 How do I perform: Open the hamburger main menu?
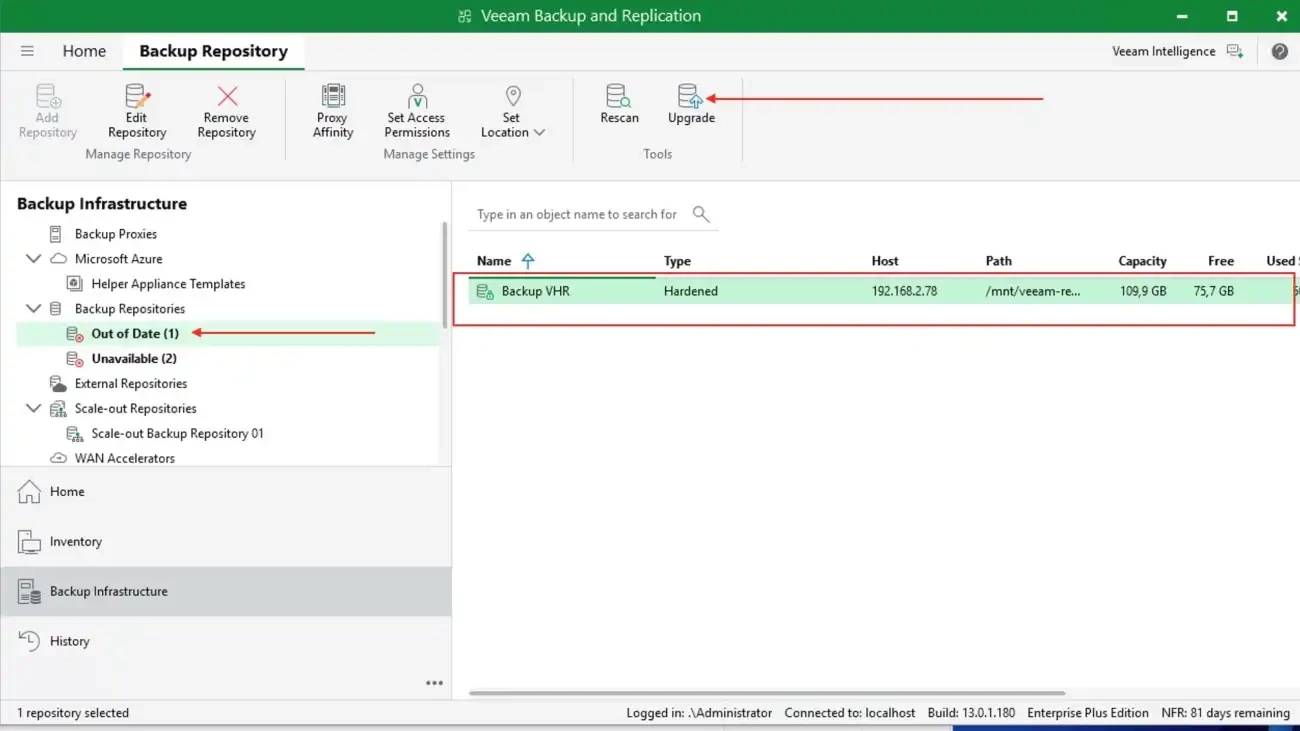[27, 51]
